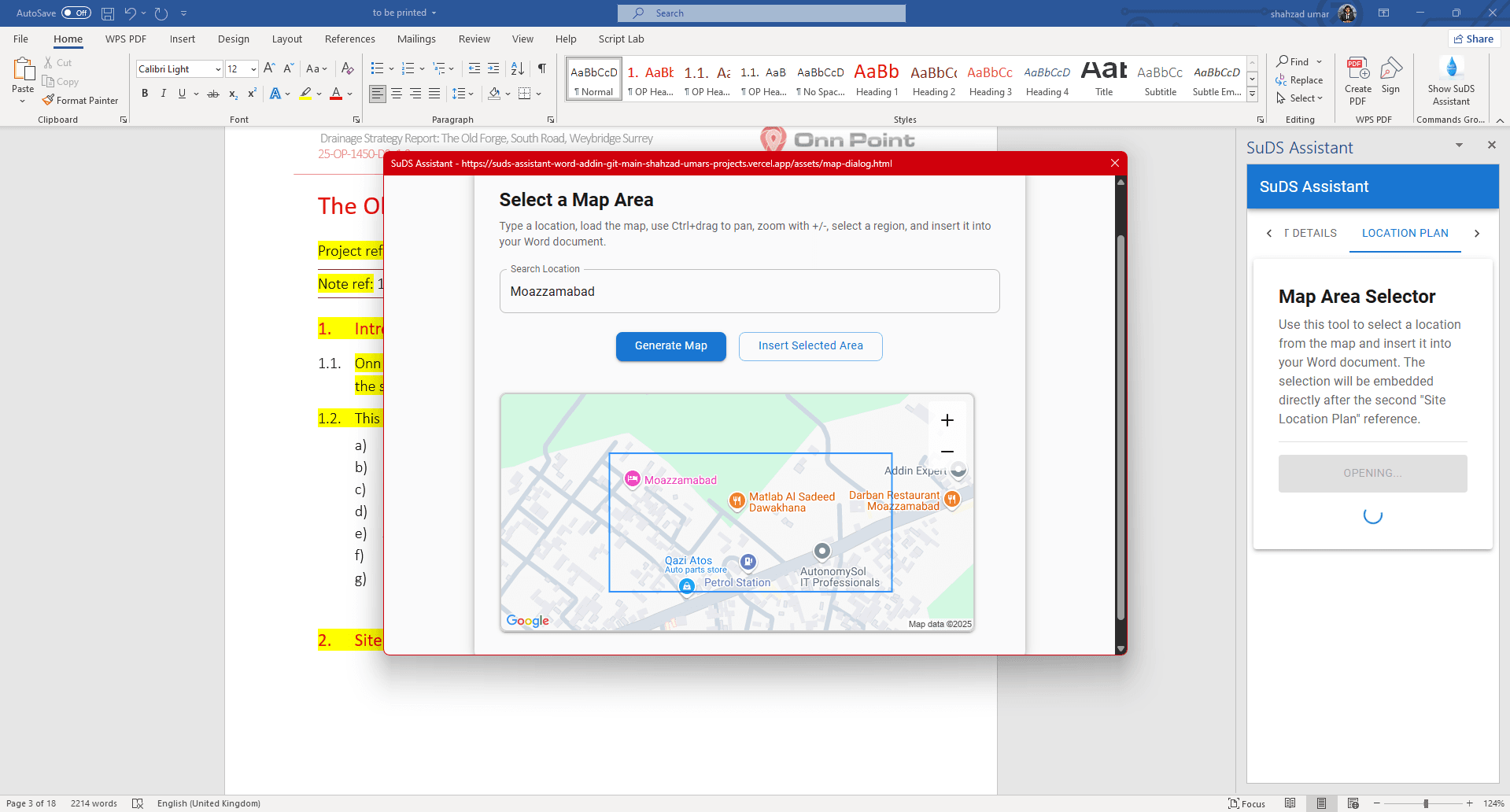1510x812 pixels.
Task: Open the Script Lab tab
Action: pos(621,39)
